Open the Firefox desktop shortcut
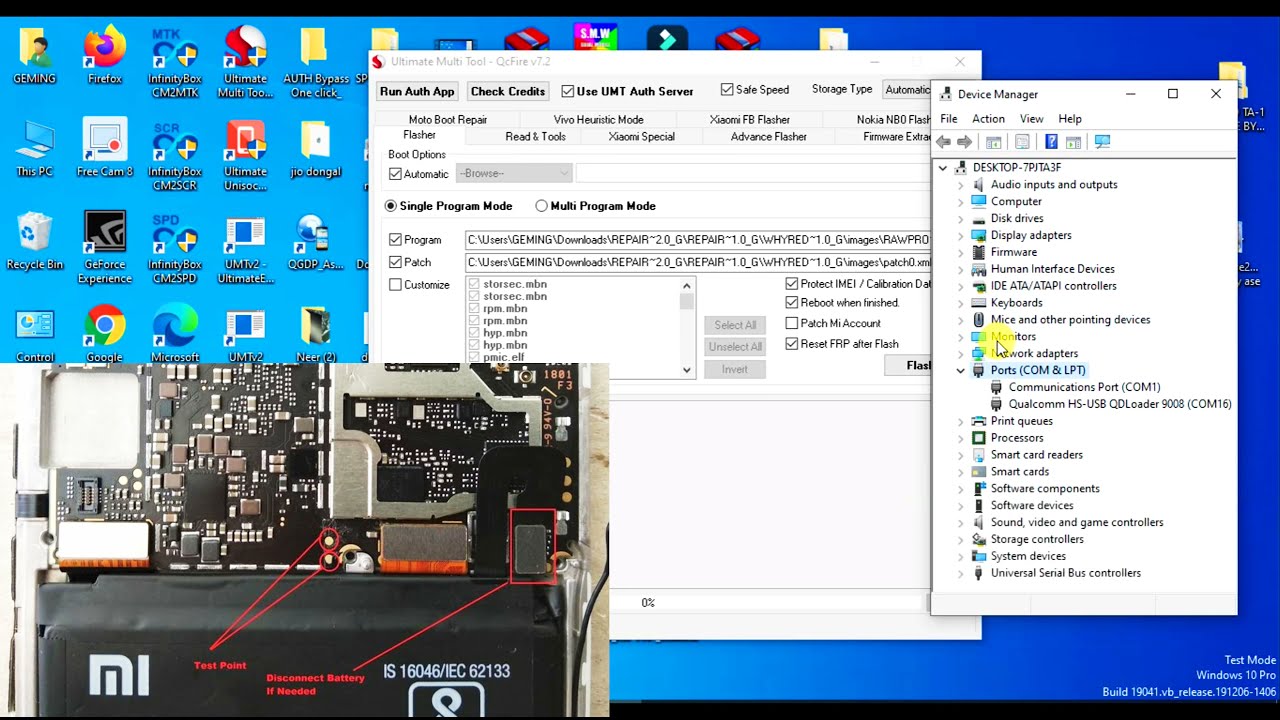This screenshot has width=1280, height=720. point(105,56)
